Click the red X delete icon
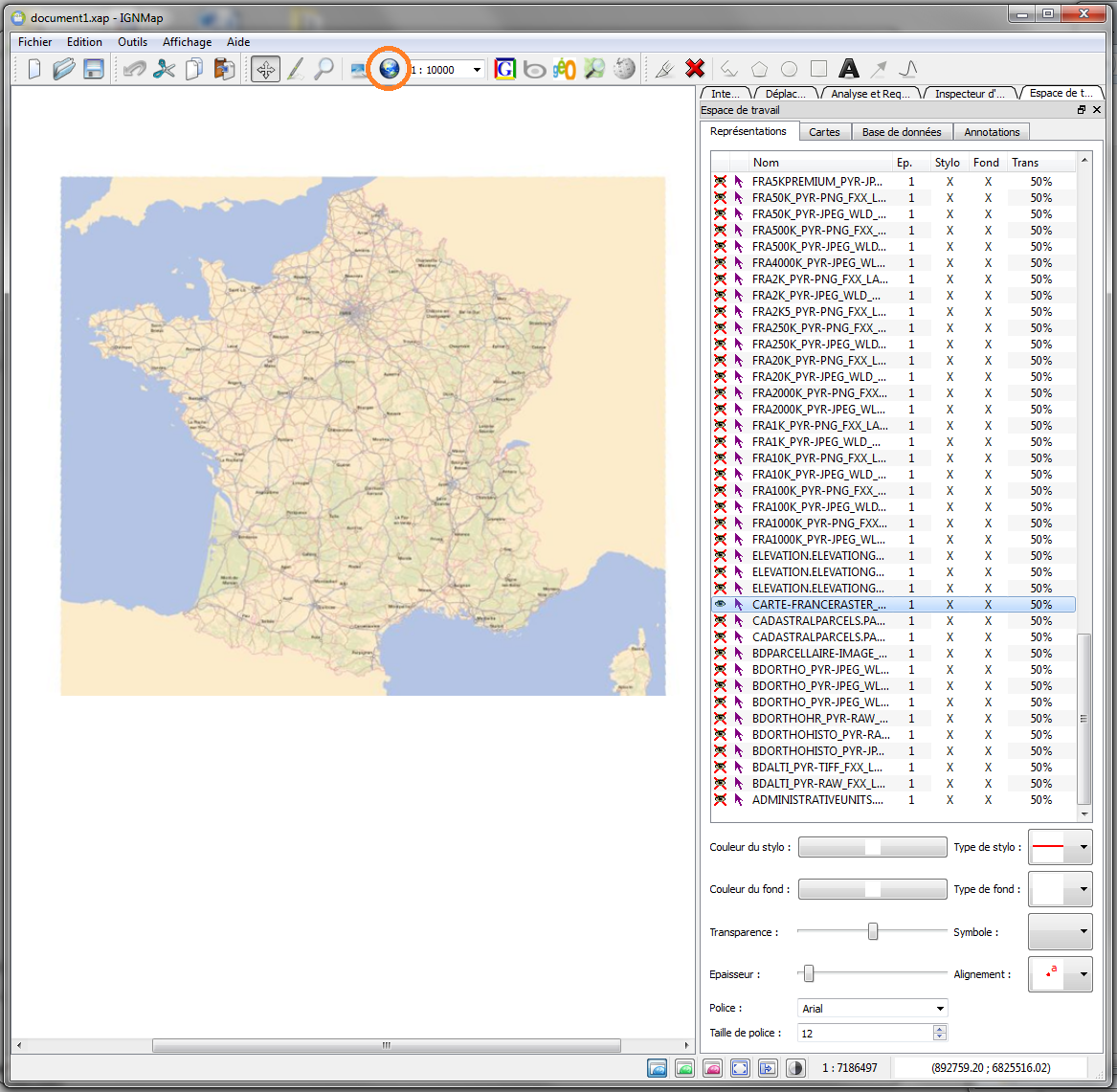This screenshot has width=1117, height=1092. 695,69
